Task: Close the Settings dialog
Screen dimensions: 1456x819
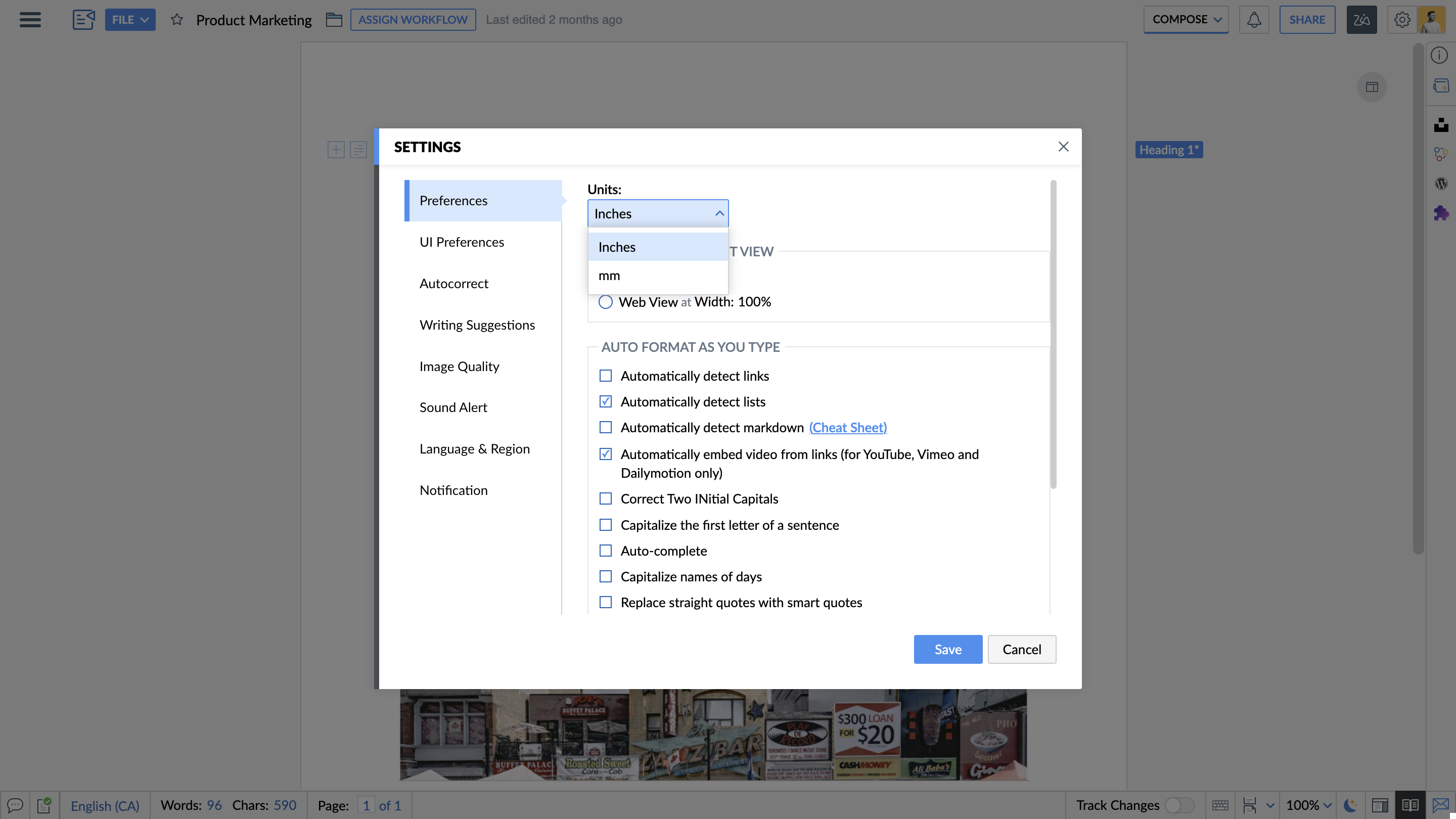Action: tap(1063, 147)
